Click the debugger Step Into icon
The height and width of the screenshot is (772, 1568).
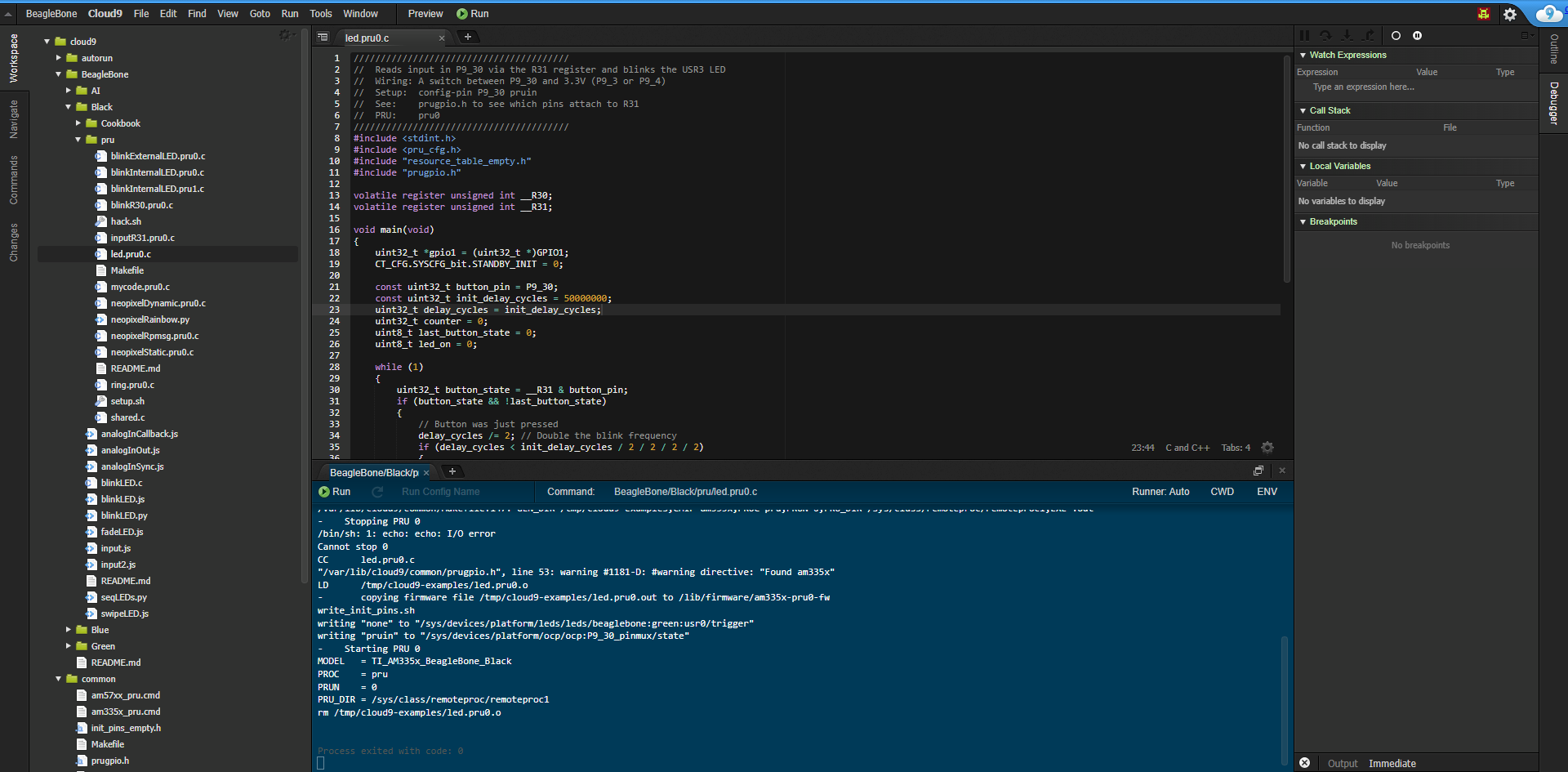point(1347,35)
